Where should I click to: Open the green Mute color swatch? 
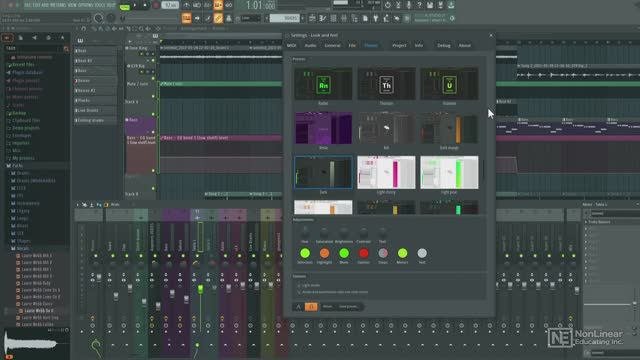[x=344, y=253]
